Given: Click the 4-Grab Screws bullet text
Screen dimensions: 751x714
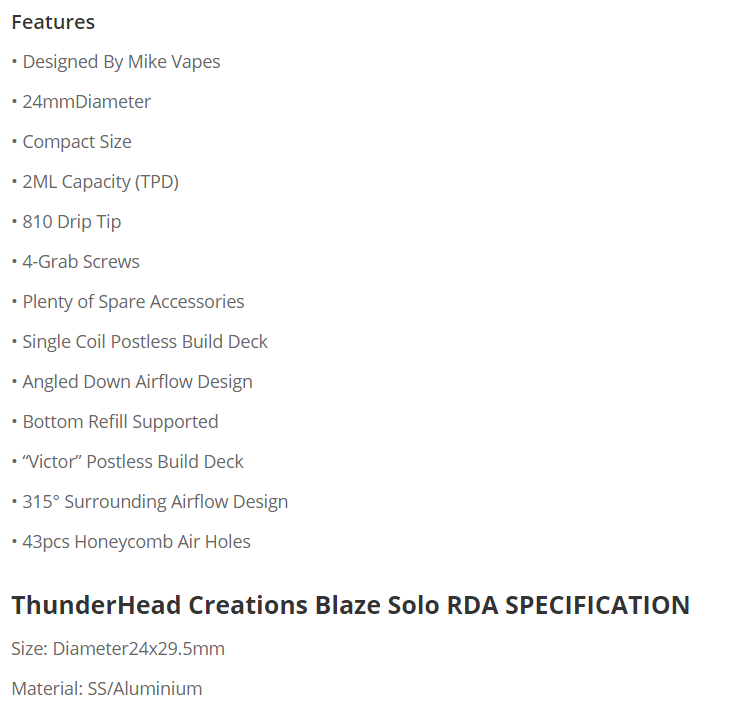Looking at the screenshot, I should coord(80,262).
